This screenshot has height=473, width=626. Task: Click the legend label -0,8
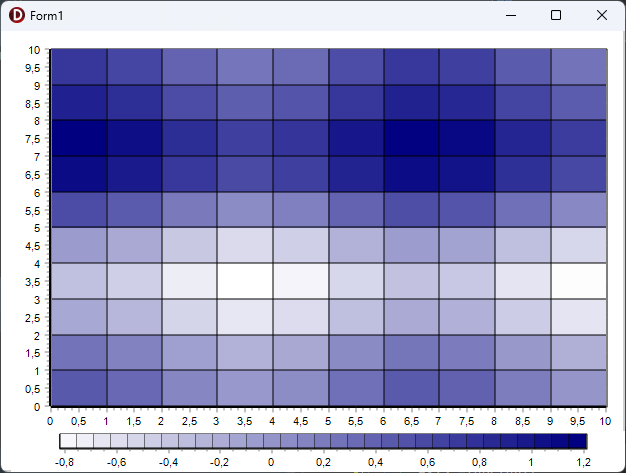[x=64, y=462]
